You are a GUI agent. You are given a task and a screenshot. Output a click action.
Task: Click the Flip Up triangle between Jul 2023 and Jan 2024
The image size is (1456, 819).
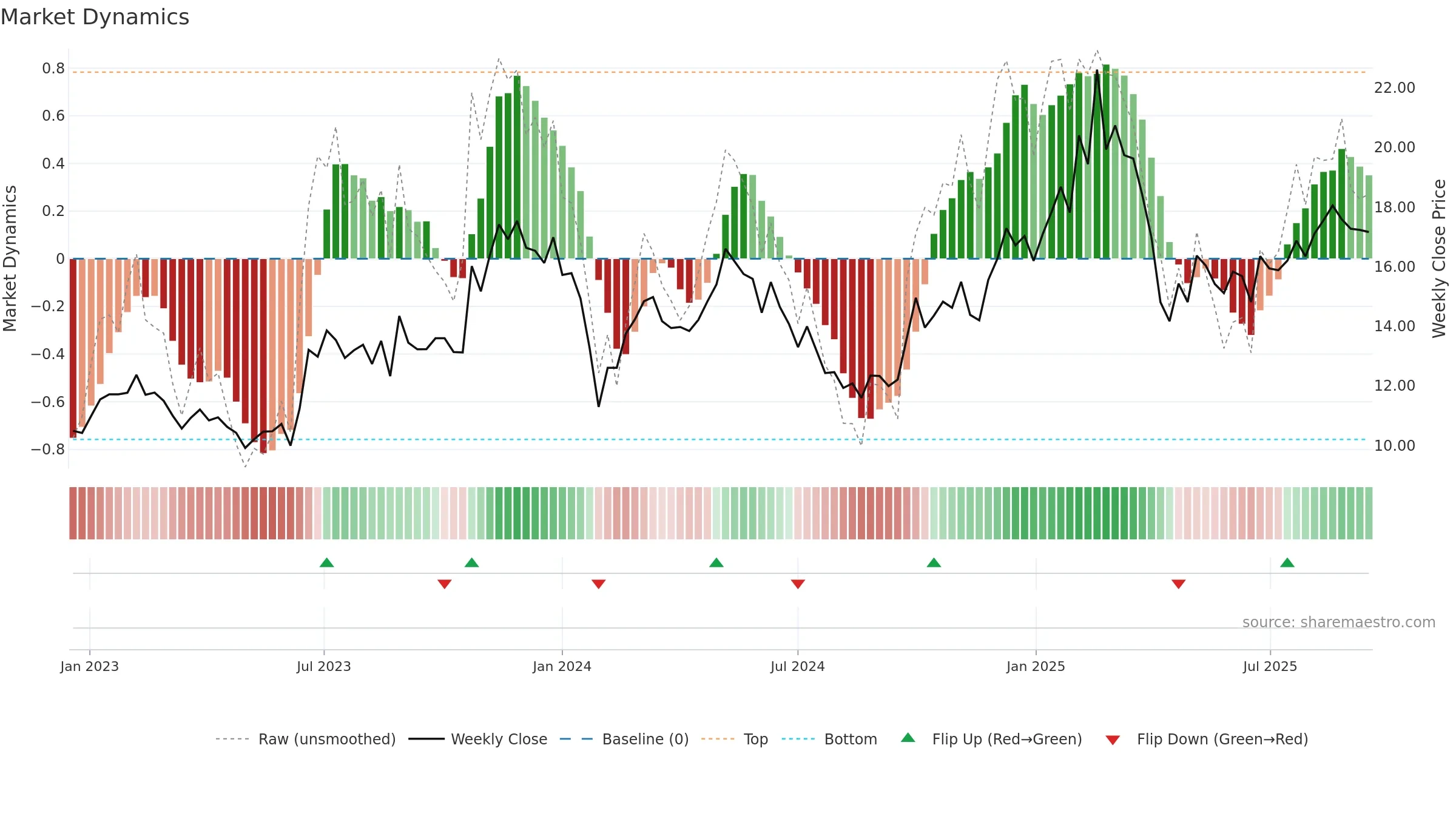[472, 563]
